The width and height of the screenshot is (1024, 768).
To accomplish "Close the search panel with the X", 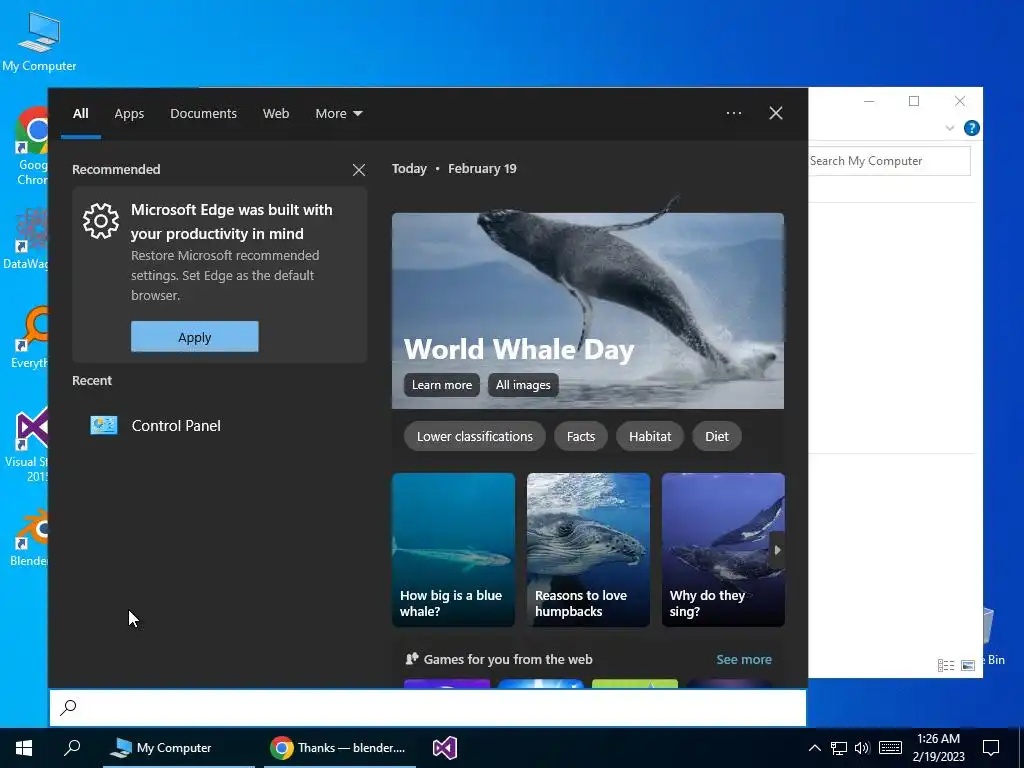I will tap(776, 113).
